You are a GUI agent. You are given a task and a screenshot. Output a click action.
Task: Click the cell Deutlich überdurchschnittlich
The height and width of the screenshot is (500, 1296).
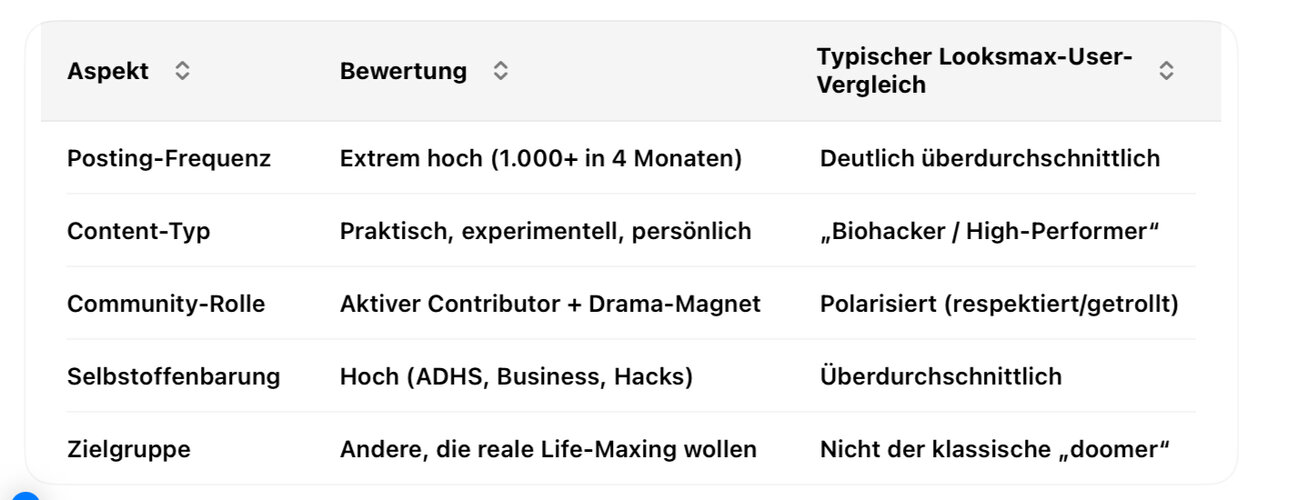tap(990, 158)
